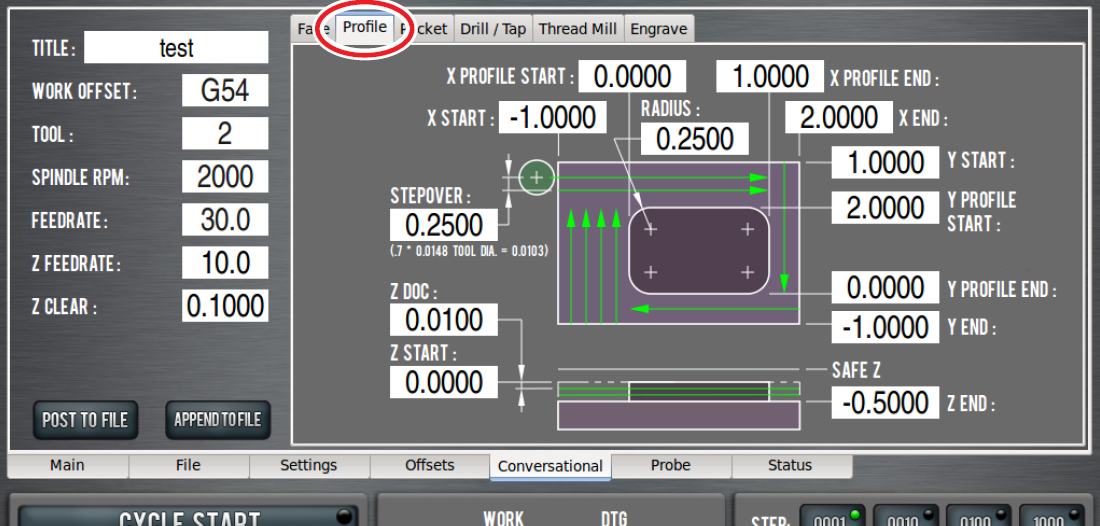The width and height of the screenshot is (1100, 526).
Task: Select the .0010 step size button
Action: click(x=903, y=516)
